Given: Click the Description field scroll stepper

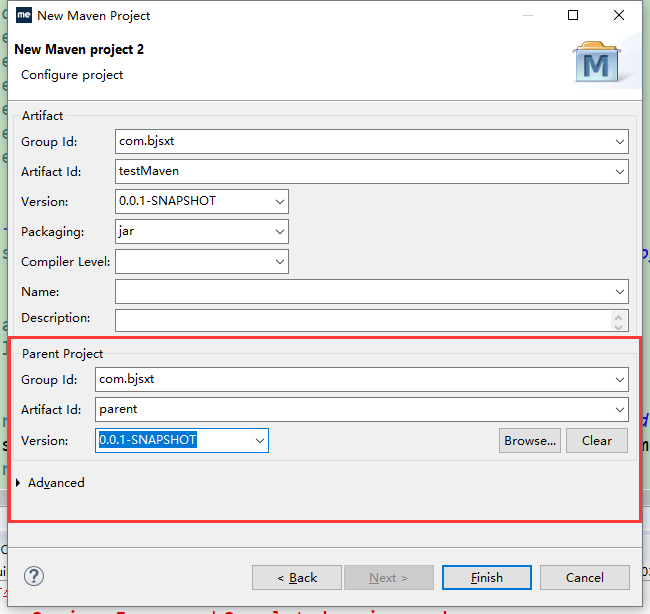Looking at the screenshot, I should point(618,321).
